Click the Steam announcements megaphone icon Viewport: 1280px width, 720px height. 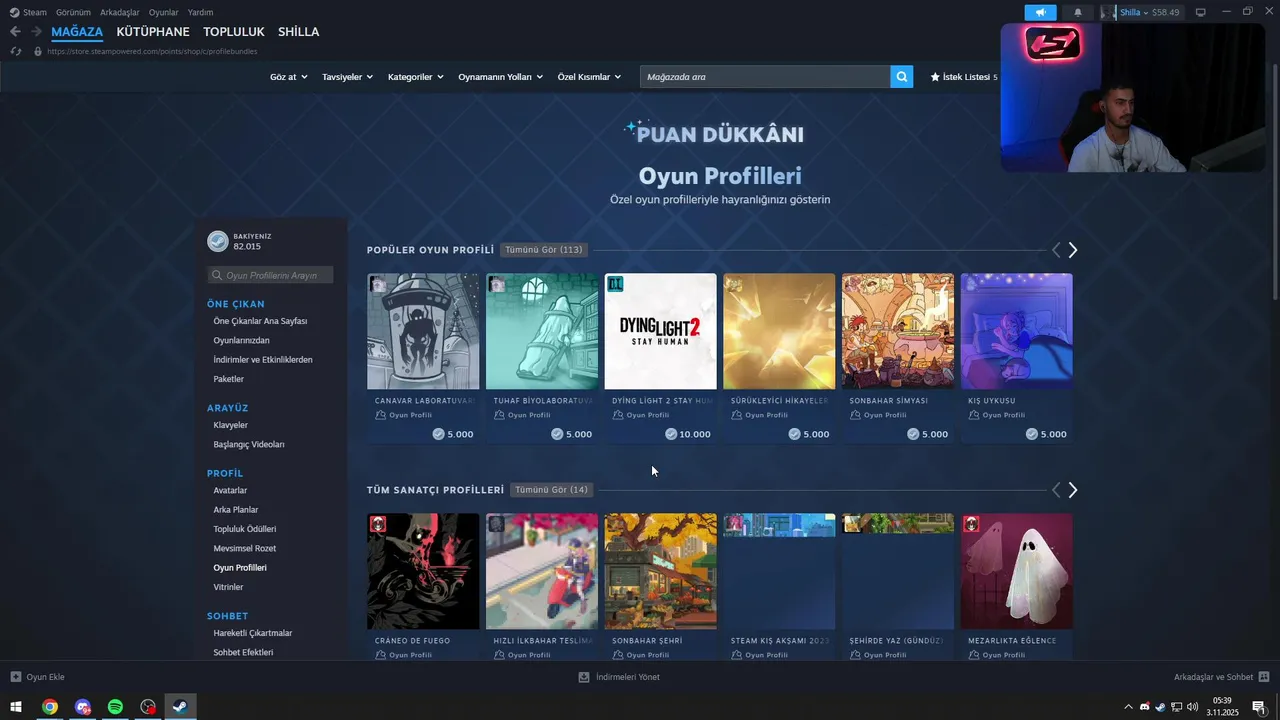(x=1040, y=12)
